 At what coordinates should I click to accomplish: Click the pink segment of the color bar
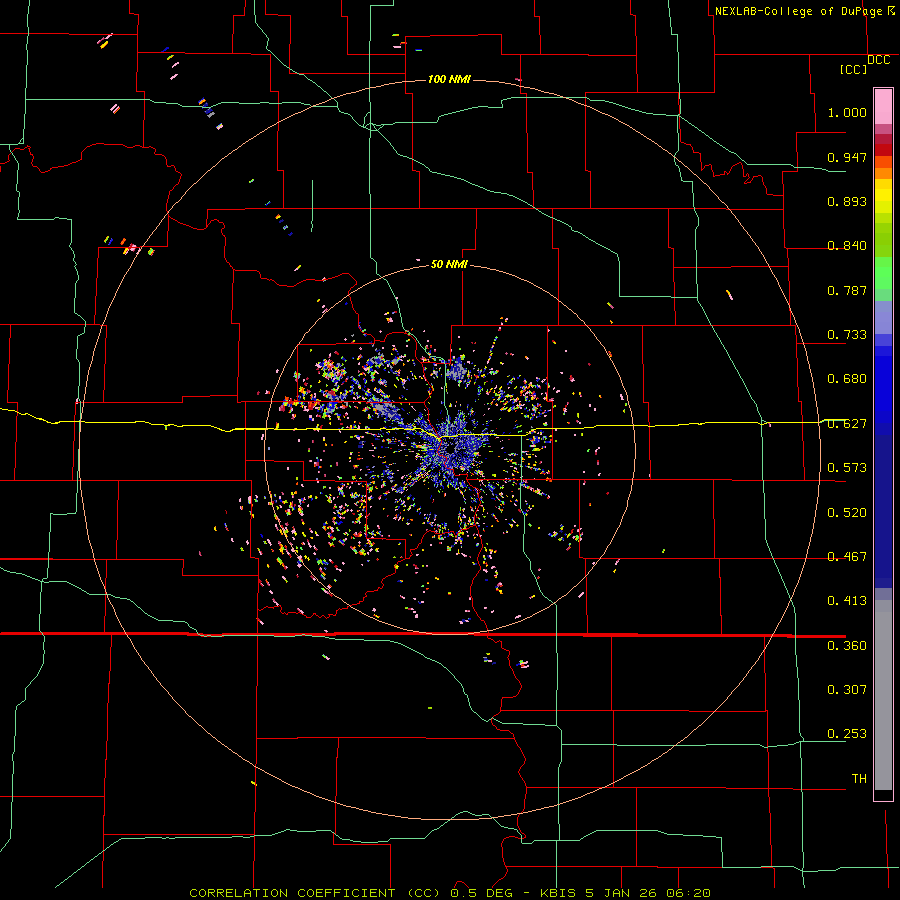pos(883,107)
